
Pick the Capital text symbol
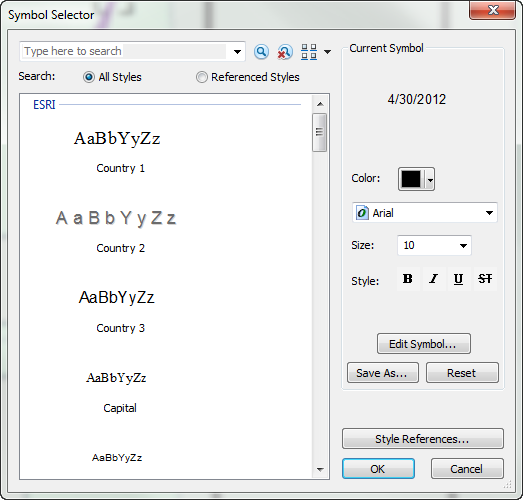pos(117,392)
